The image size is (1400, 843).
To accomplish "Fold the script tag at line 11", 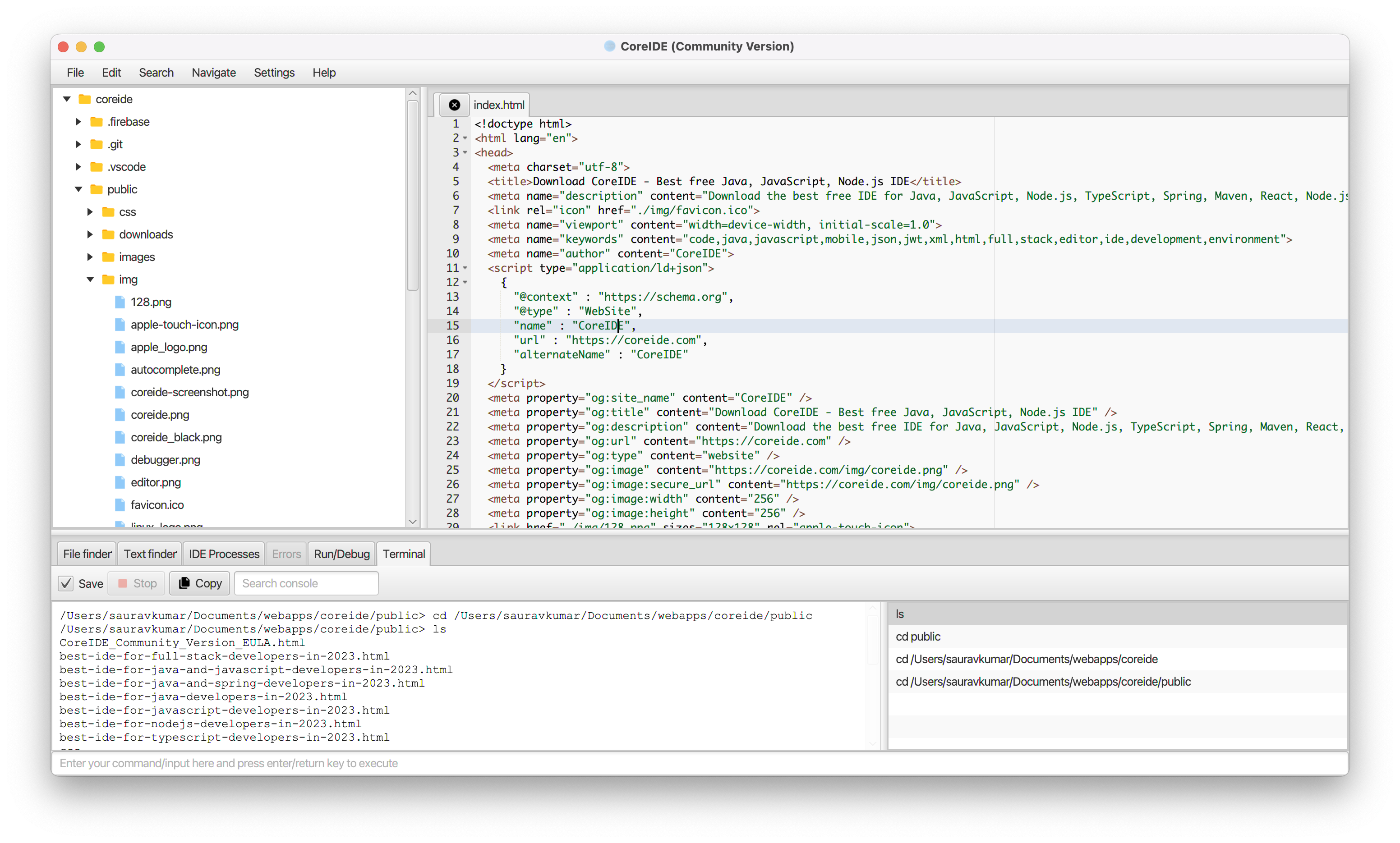I will click(x=465, y=268).
